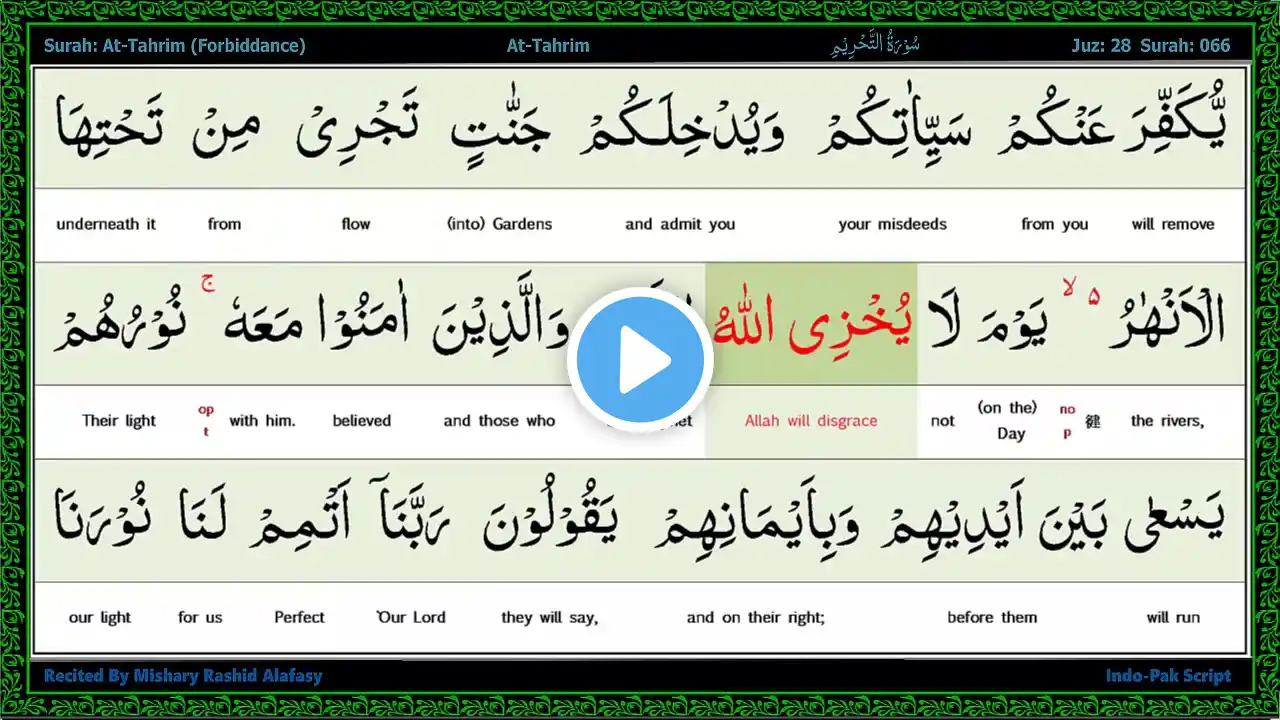Select the translation 'your misdeeds'
Image resolution: width=1280 pixels, height=720 pixels.
892,224
